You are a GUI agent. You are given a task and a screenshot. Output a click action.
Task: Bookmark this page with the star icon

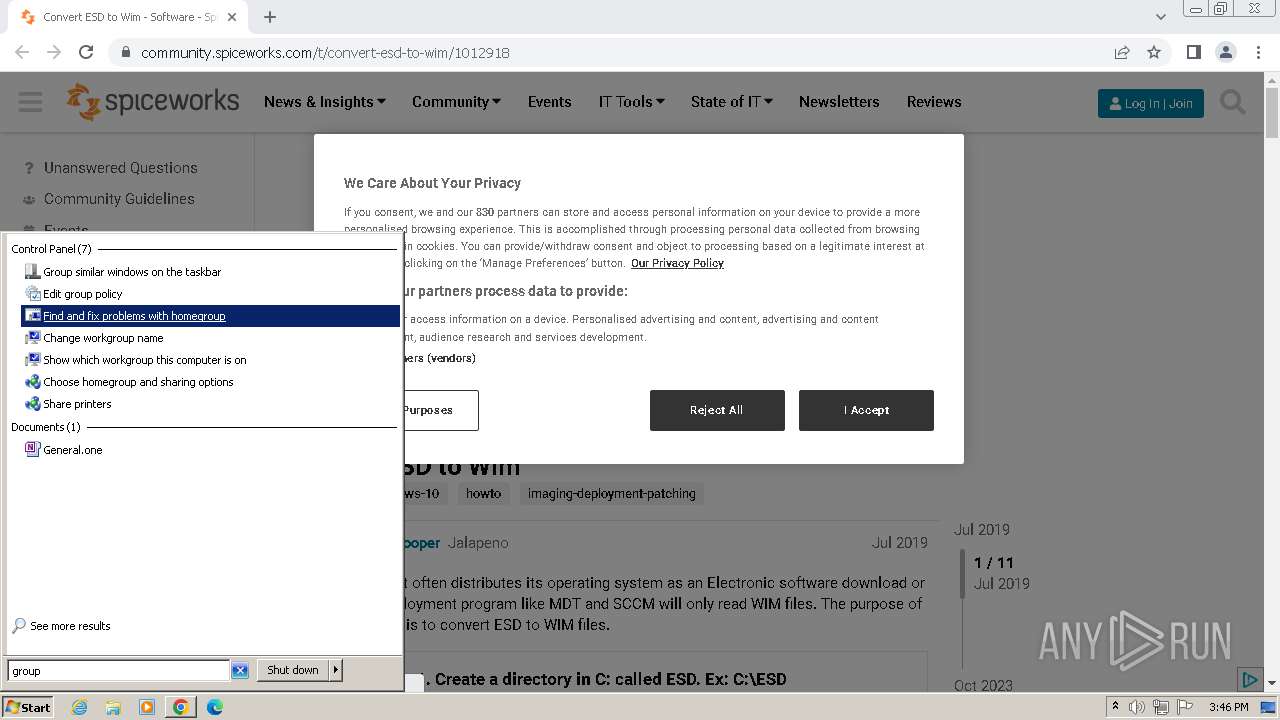1154,52
